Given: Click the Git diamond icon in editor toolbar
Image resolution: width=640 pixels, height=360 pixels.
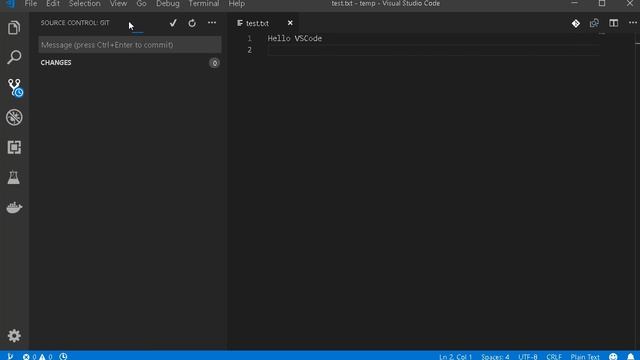Looking at the screenshot, I should coord(576,23).
